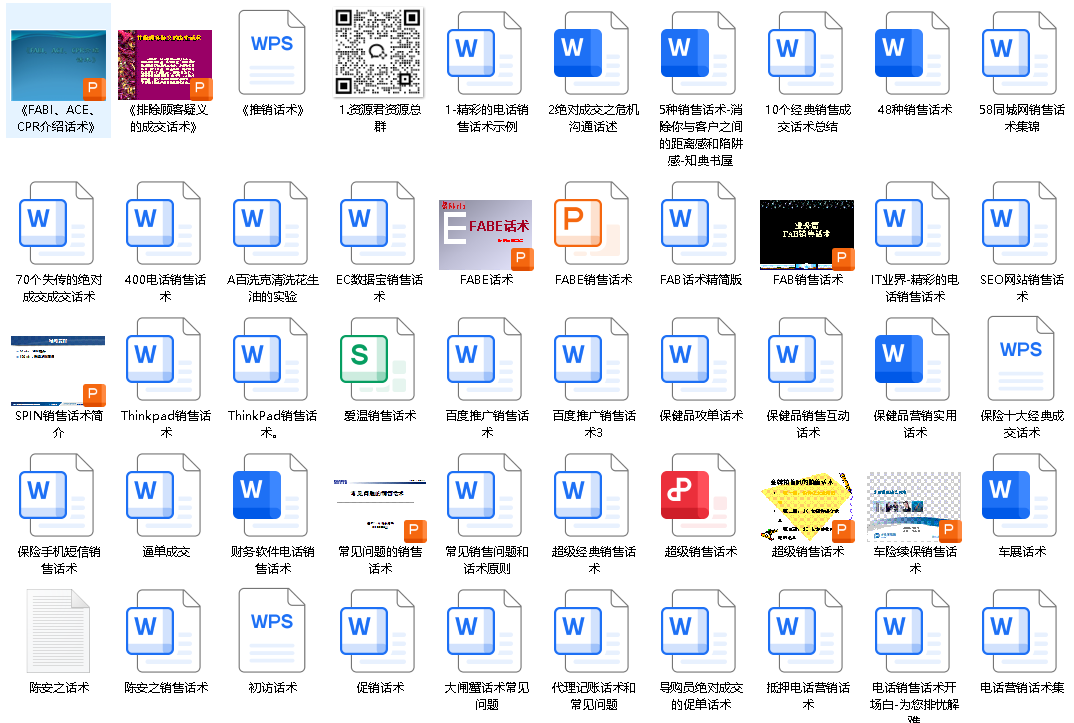Open the 百度推广销售话术3 document
Image resolution: width=1074 pixels, height=723 pixels.
592,359
